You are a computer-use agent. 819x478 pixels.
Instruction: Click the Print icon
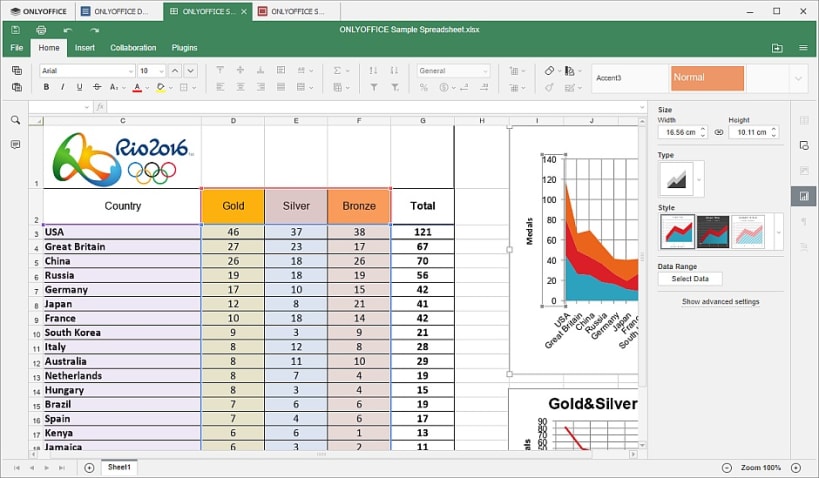coord(41,30)
